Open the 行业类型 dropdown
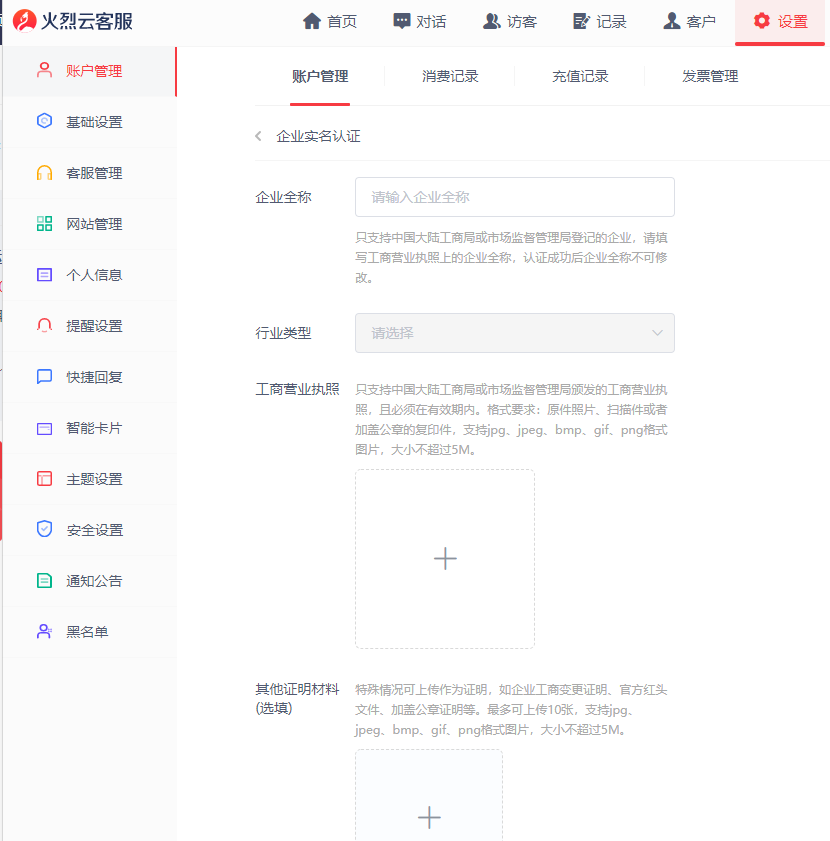 tap(515, 333)
